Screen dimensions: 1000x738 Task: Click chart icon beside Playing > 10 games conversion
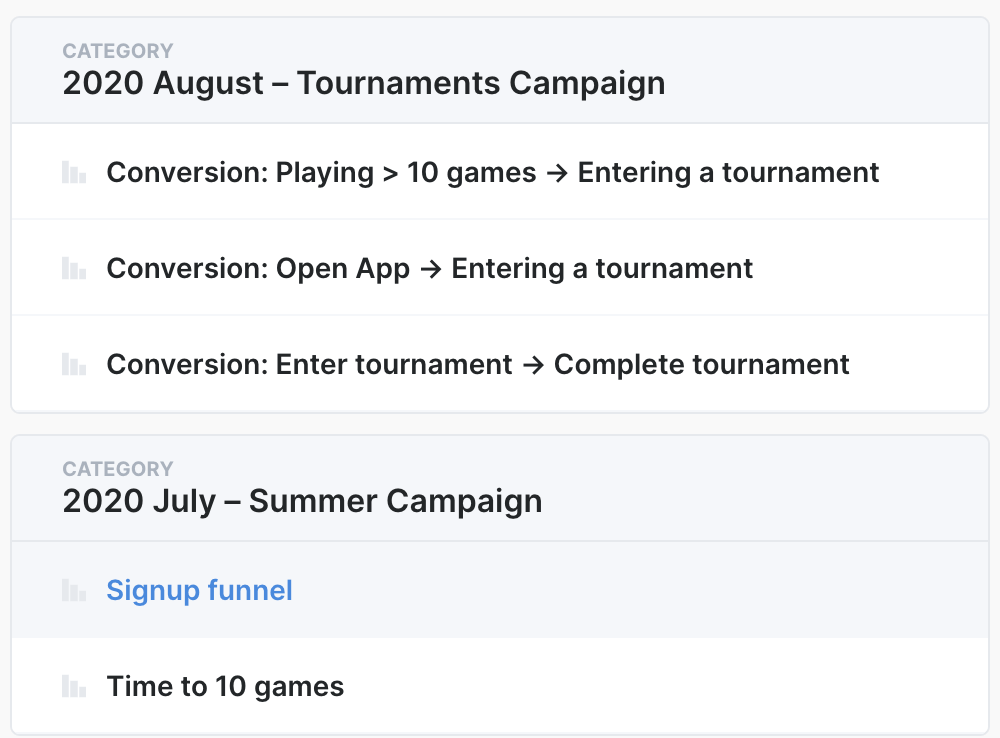[x=74, y=173]
